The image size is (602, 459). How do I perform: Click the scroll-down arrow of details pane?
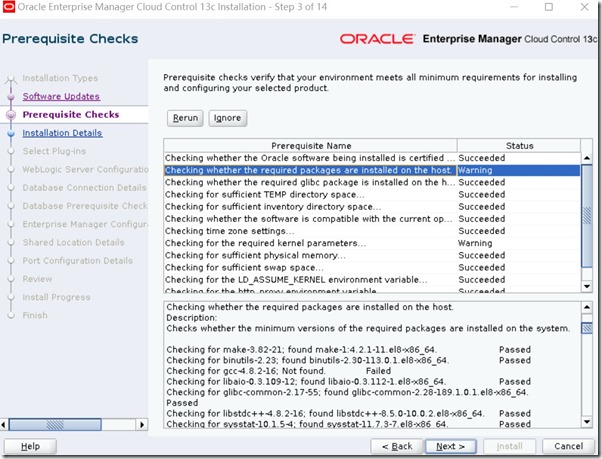tap(587, 422)
